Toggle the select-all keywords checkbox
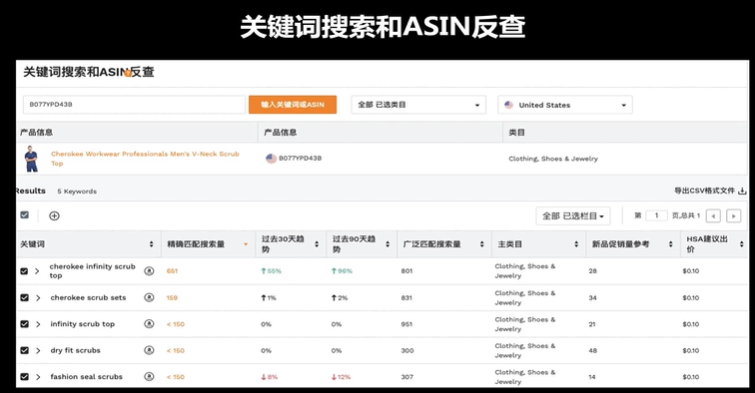This screenshot has height=393, width=755. 25,215
